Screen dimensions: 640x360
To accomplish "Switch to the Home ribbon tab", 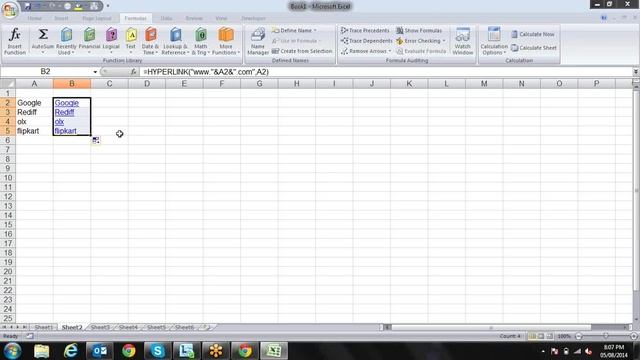I will (x=34, y=18).
